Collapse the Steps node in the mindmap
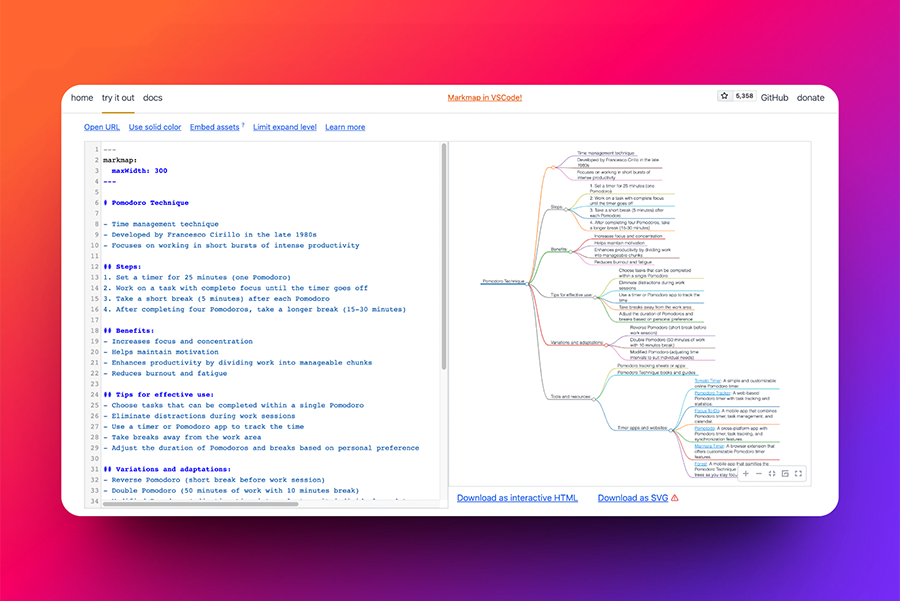Viewport: 900px width, 601px height. point(566,208)
